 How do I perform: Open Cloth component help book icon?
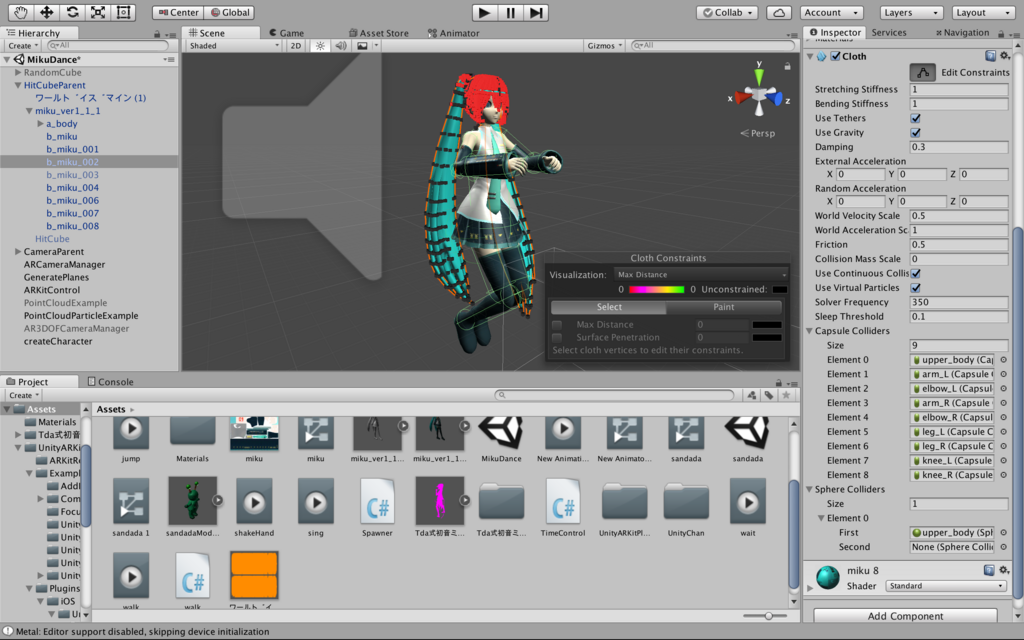(x=990, y=56)
